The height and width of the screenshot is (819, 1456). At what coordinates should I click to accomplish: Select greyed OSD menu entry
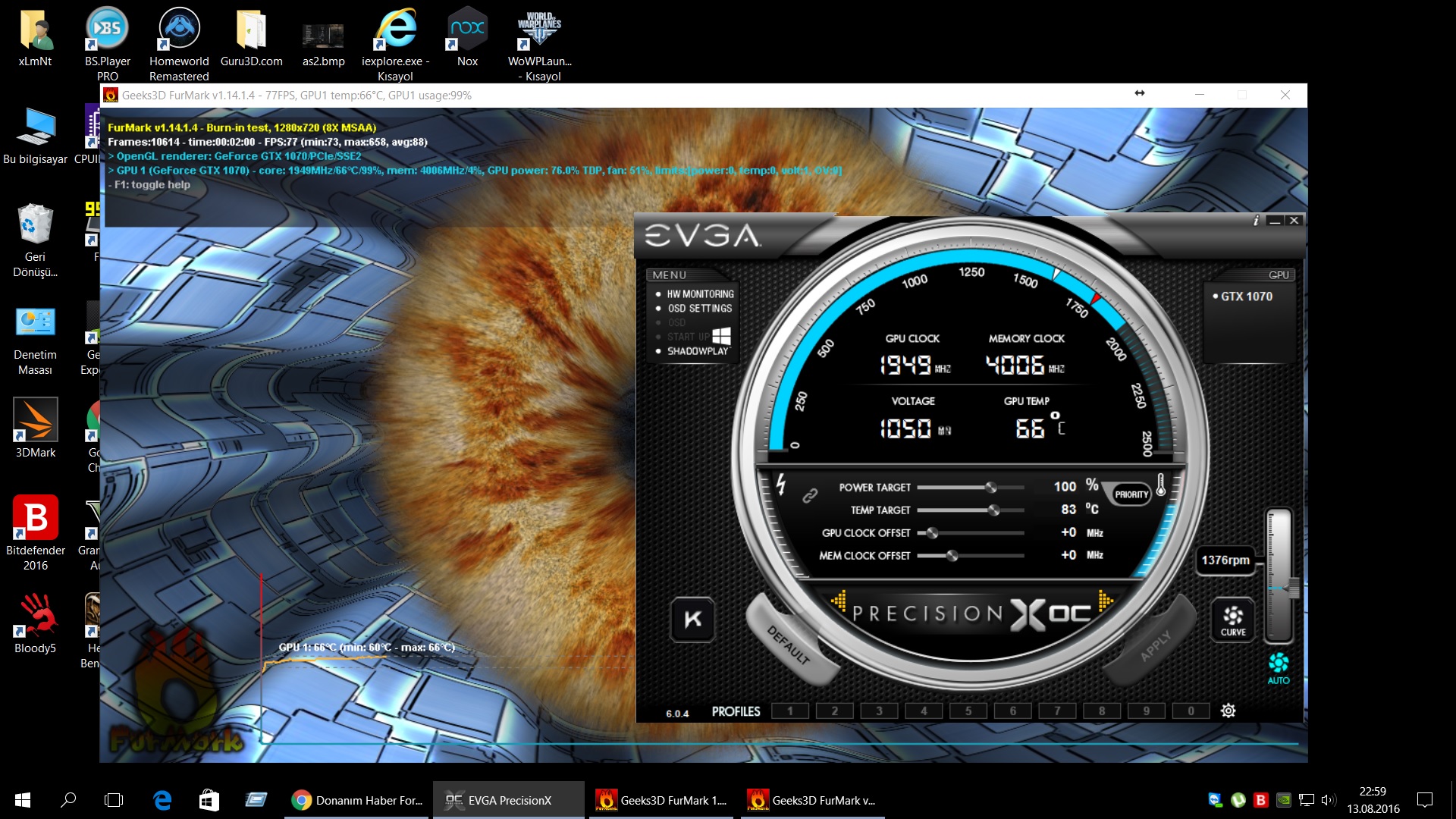pos(676,323)
